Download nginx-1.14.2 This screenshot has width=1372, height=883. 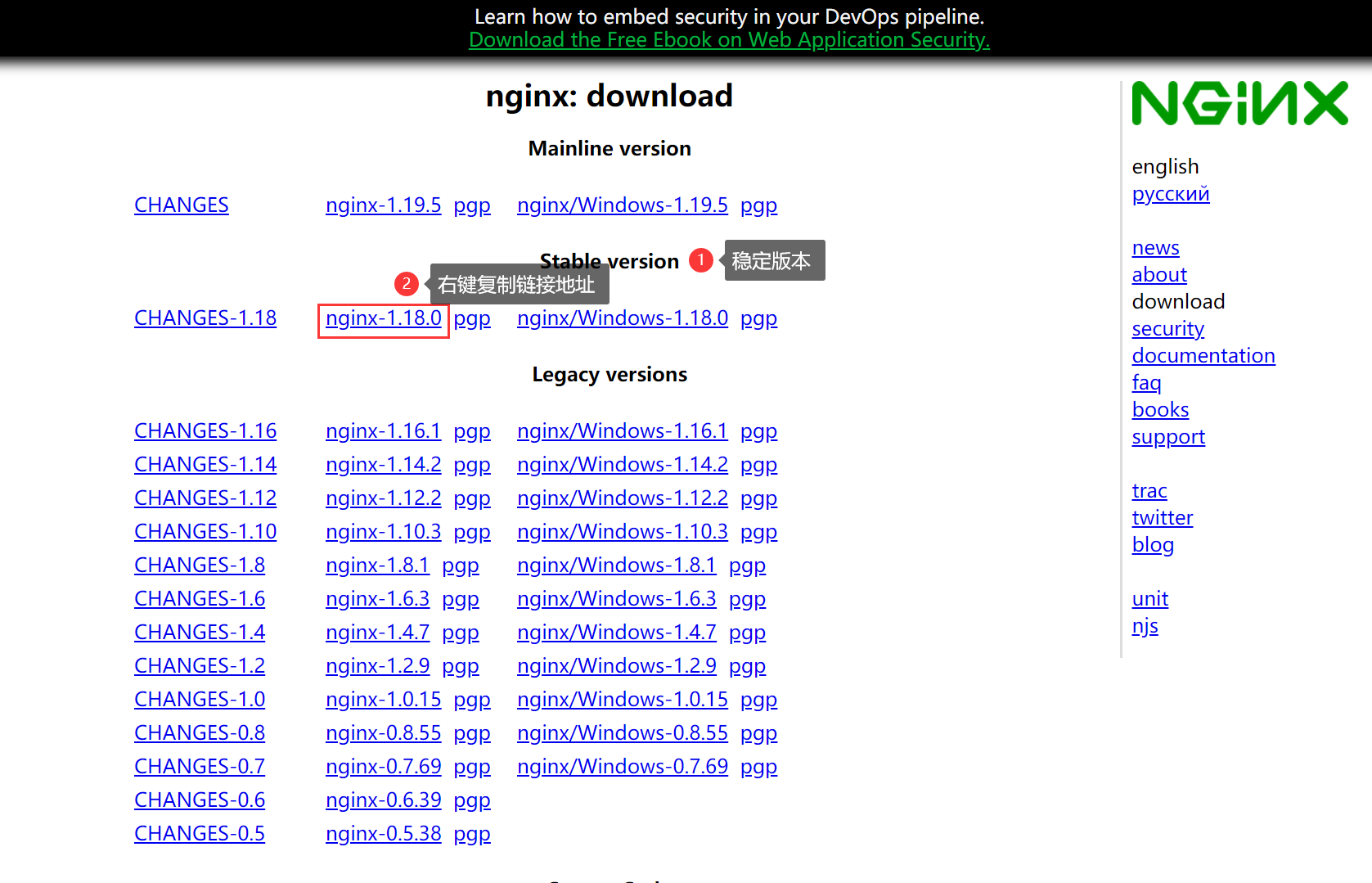383,464
